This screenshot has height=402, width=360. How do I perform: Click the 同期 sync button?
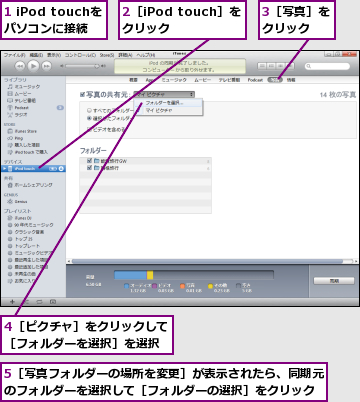coord(334,281)
